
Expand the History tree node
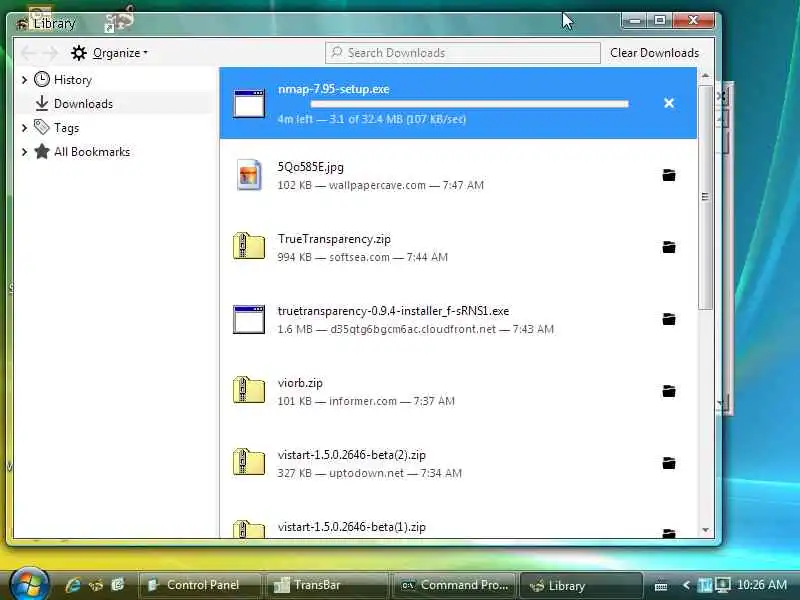point(24,80)
